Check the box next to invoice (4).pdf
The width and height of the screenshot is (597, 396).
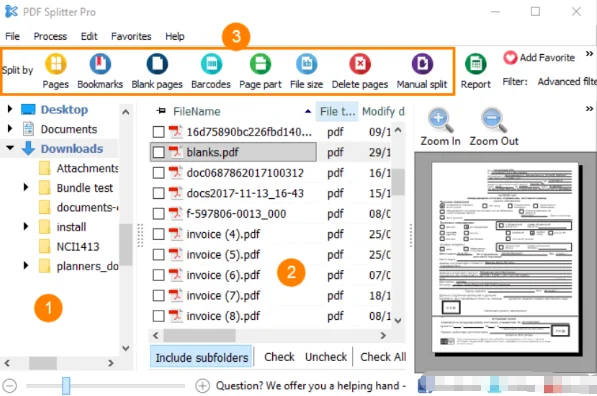pyautogui.click(x=158, y=234)
